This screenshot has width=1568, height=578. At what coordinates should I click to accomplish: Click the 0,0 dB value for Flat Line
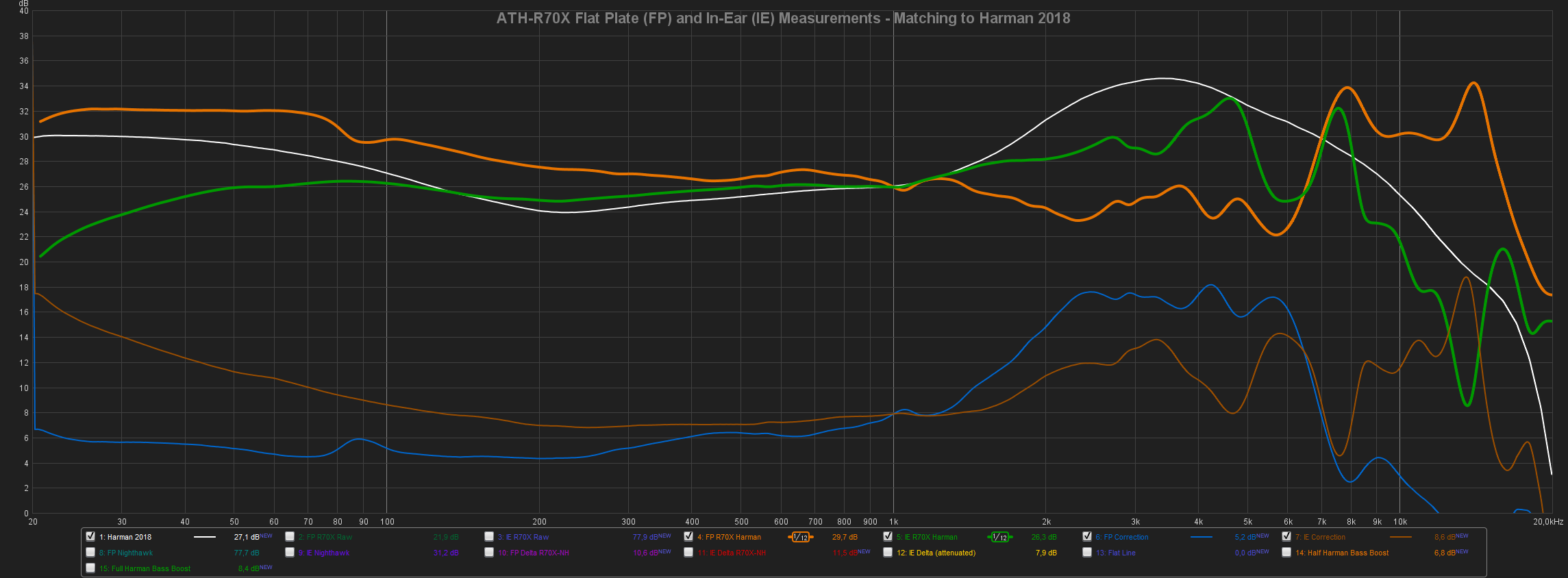coord(1245,553)
